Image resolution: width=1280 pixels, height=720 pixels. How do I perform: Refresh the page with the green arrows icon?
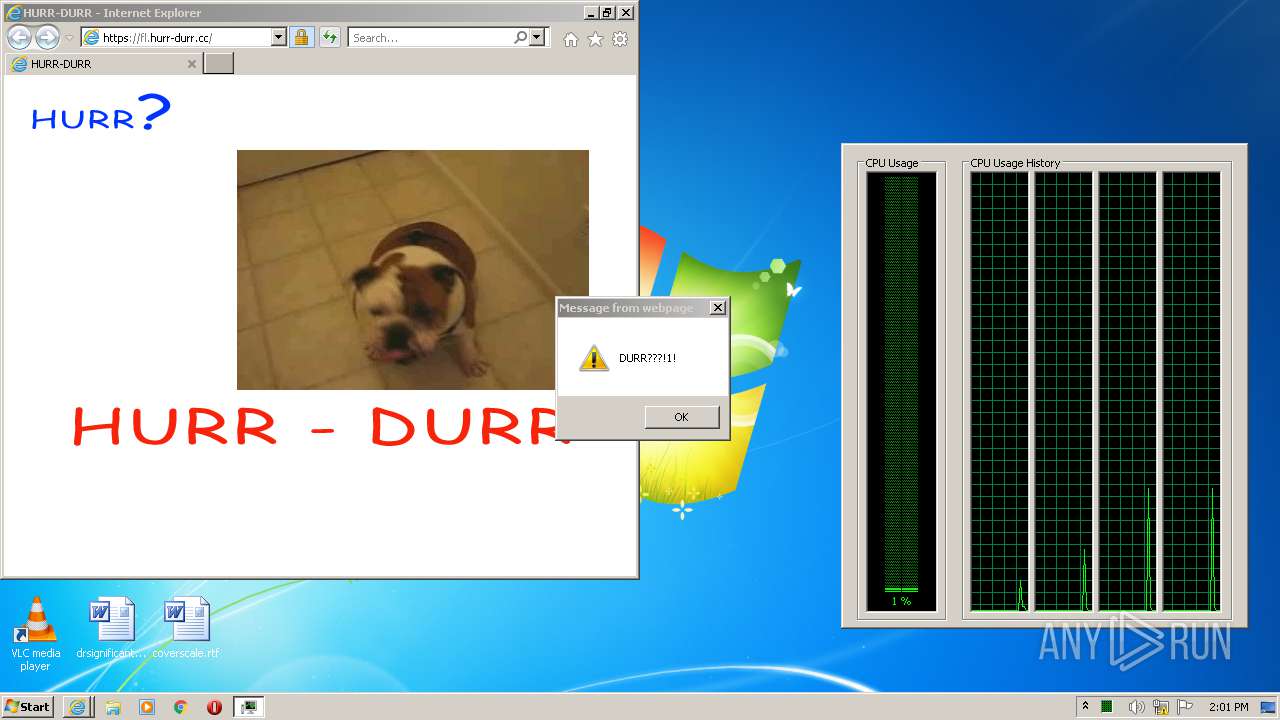330,37
